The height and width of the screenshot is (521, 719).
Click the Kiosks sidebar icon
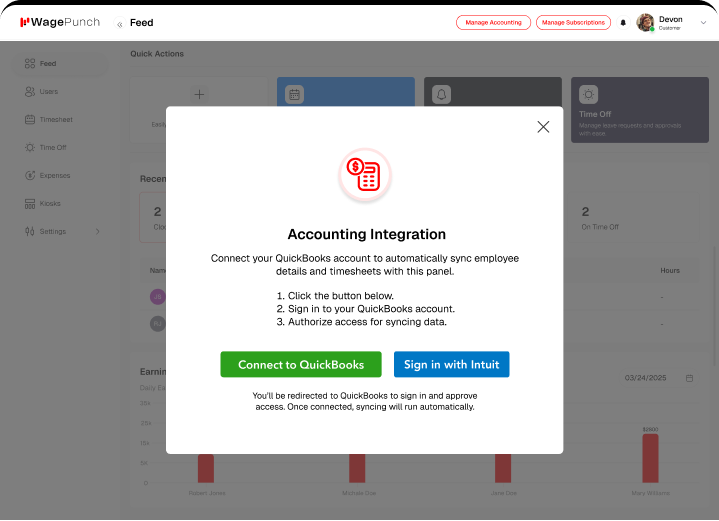point(30,203)
